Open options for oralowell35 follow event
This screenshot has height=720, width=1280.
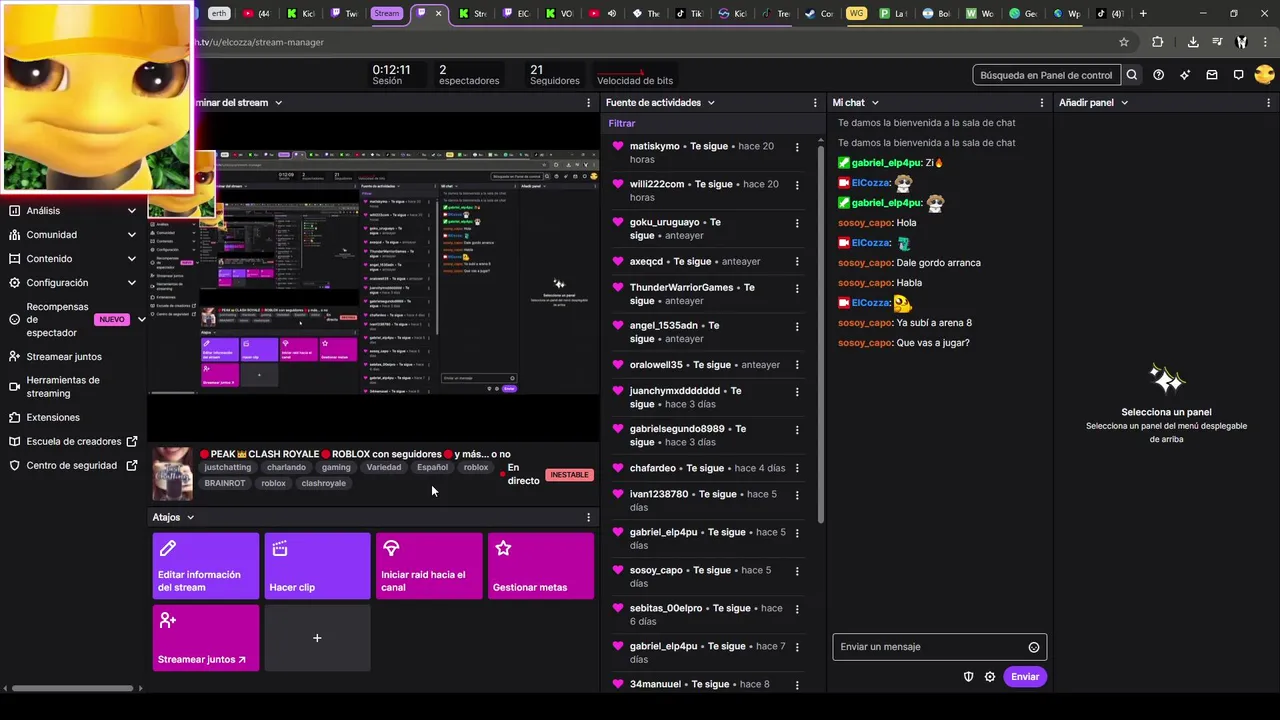(x=797, y=365)
